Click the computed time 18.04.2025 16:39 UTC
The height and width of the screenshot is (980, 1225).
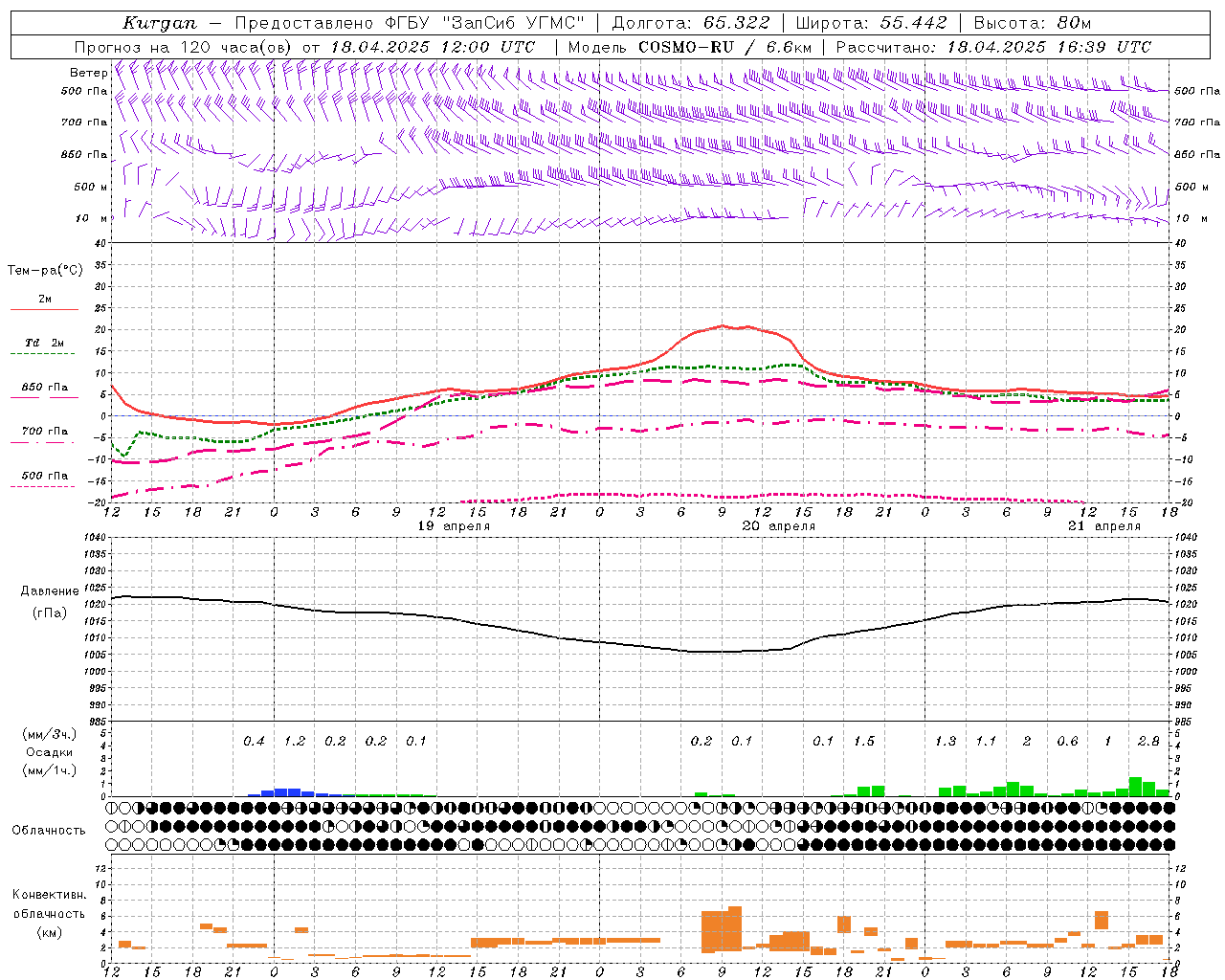coord(1050,47)
